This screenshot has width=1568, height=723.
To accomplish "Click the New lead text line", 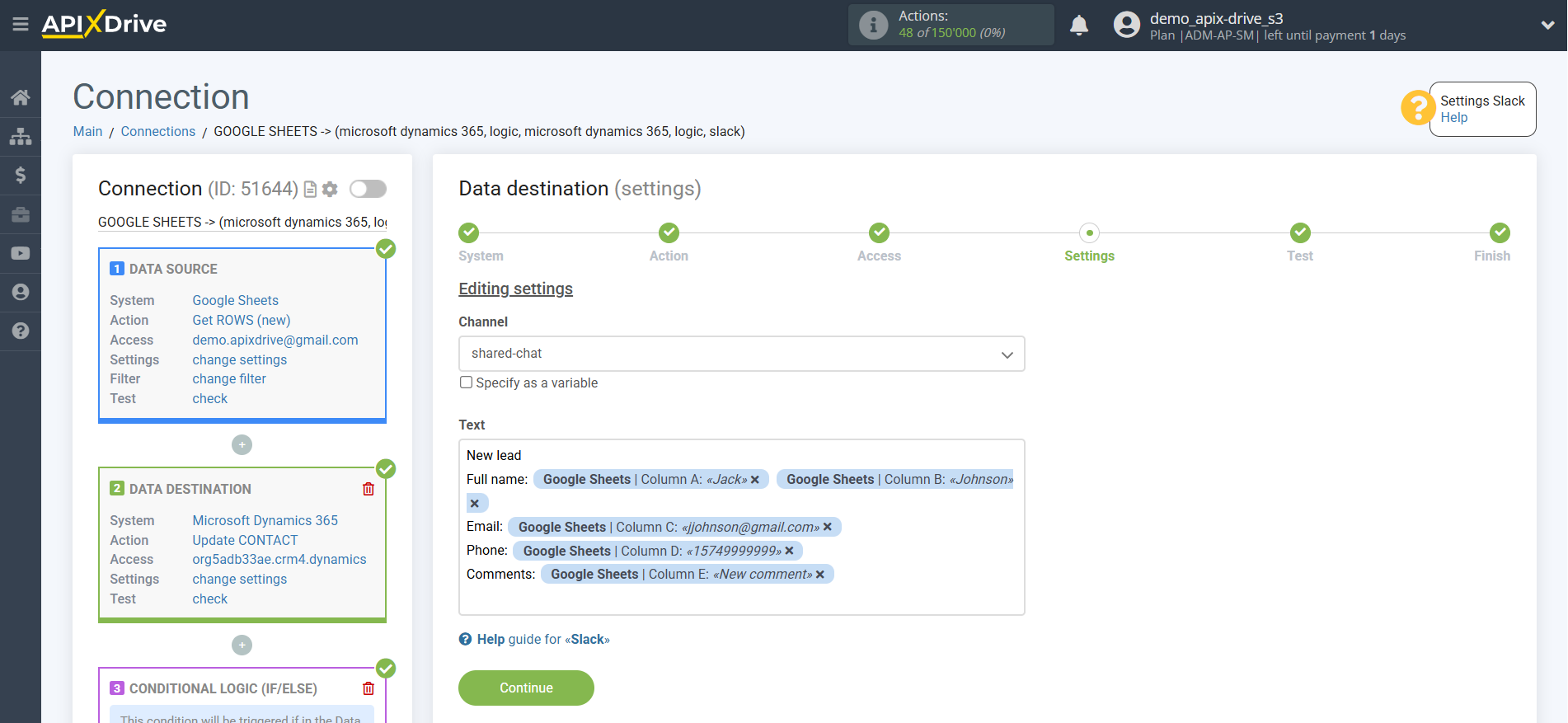I will 494,456.
